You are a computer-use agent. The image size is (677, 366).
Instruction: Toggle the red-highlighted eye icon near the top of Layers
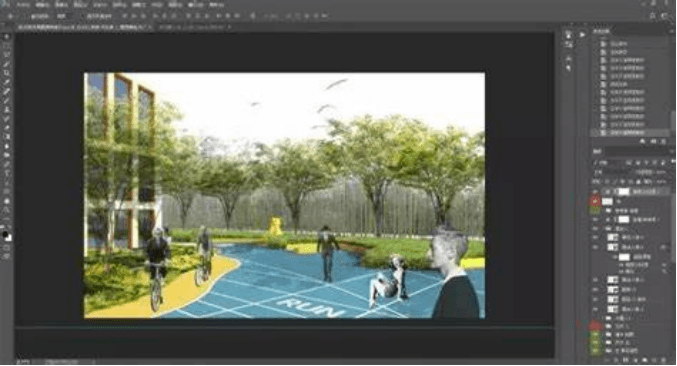click(x=595, y=201)
